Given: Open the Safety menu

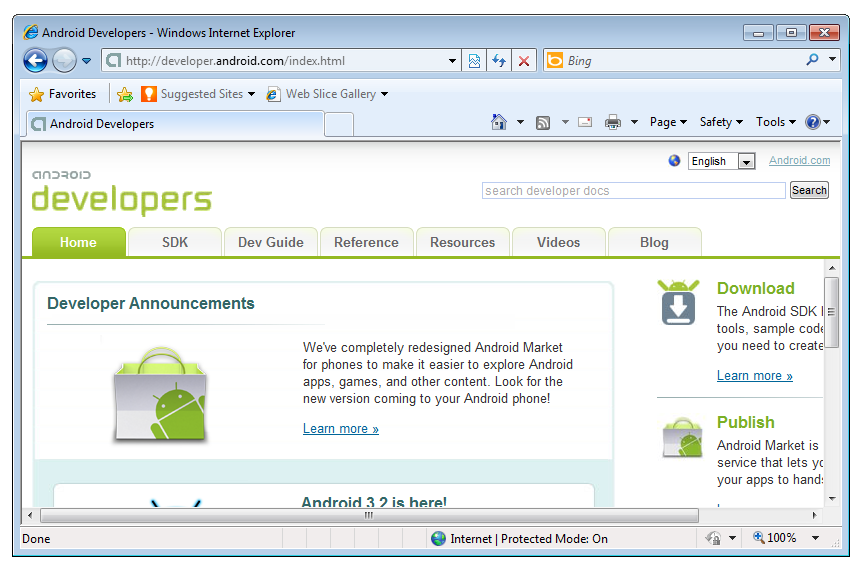Looking at the screenshot, I should 721,122.
